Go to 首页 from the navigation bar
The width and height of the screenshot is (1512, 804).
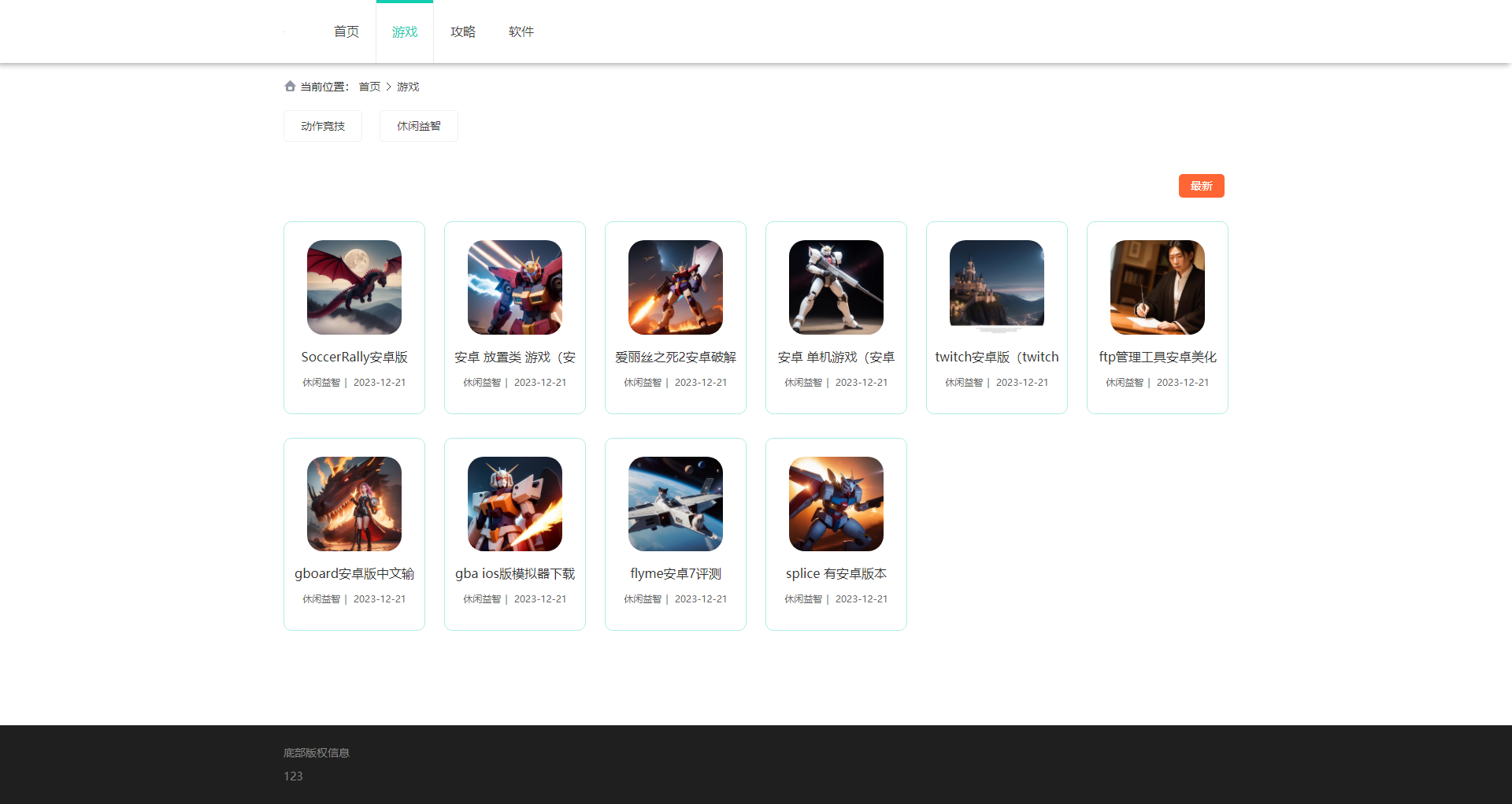click(346, 31)
